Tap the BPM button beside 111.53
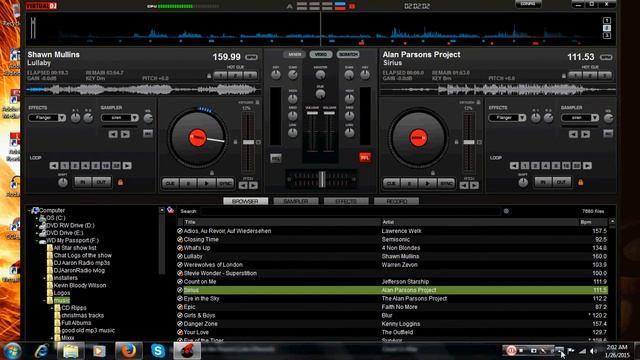640x360 pixels. coord(606,57)
